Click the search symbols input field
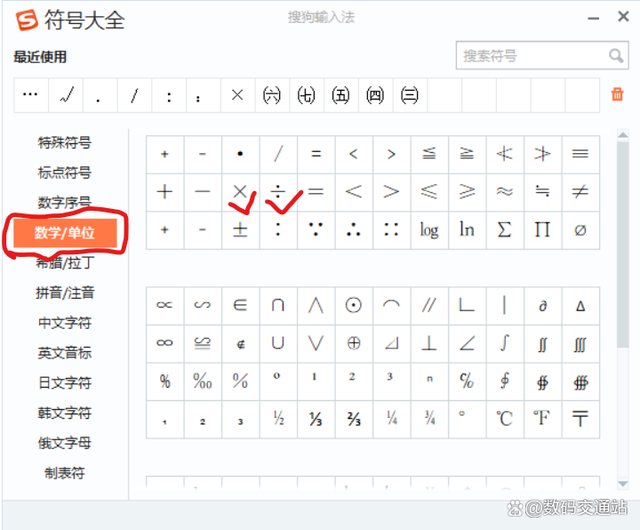Viewport: 640px width, 530px height. (542, 56)
